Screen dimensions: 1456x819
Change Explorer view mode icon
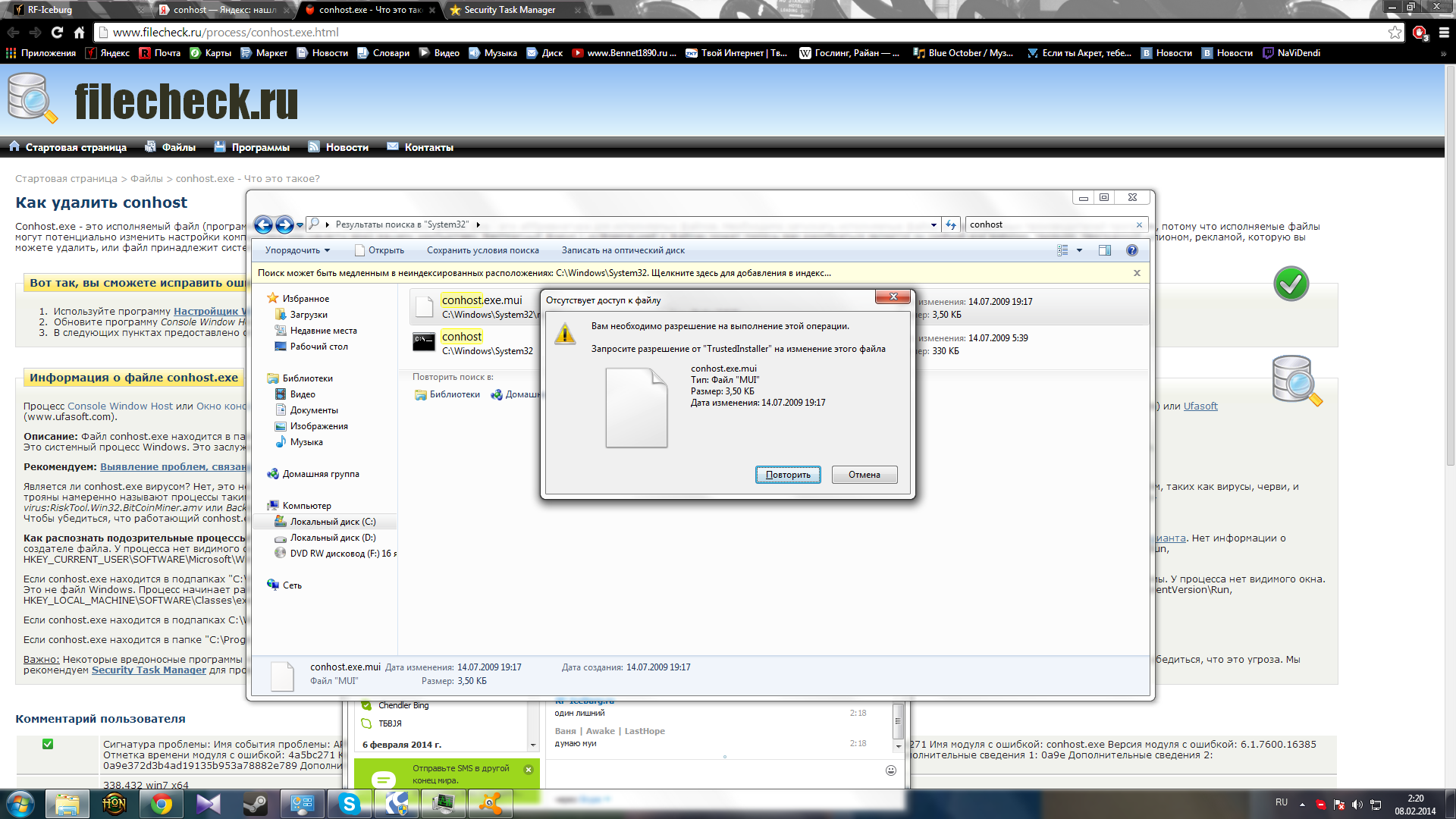coord(1062,250)
